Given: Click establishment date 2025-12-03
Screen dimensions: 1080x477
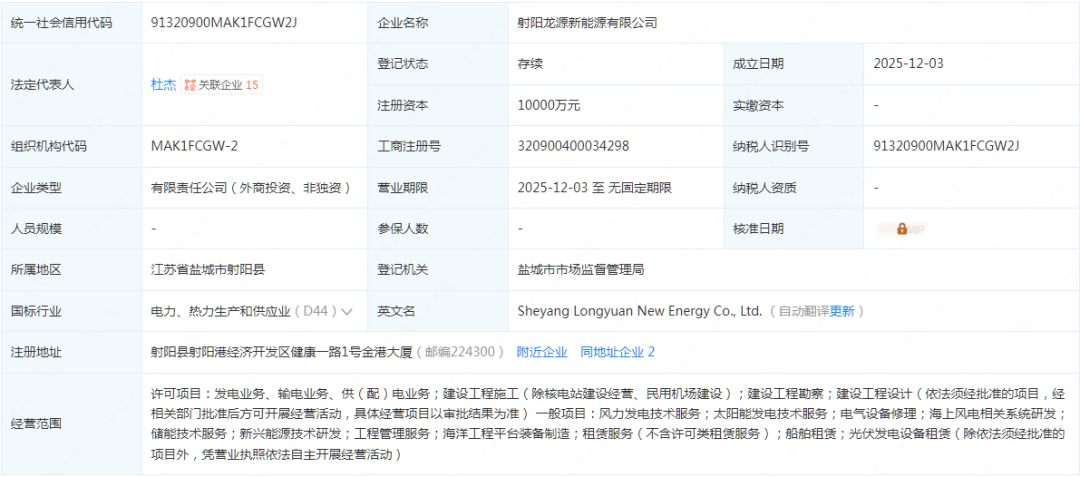Looking at the screenshot, I should point(908,64).
